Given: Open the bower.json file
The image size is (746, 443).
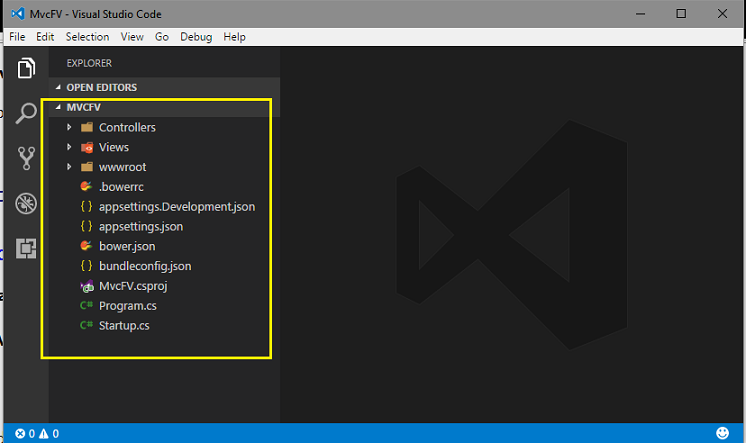Looking at the screenshot, I should tap(127, 246).
